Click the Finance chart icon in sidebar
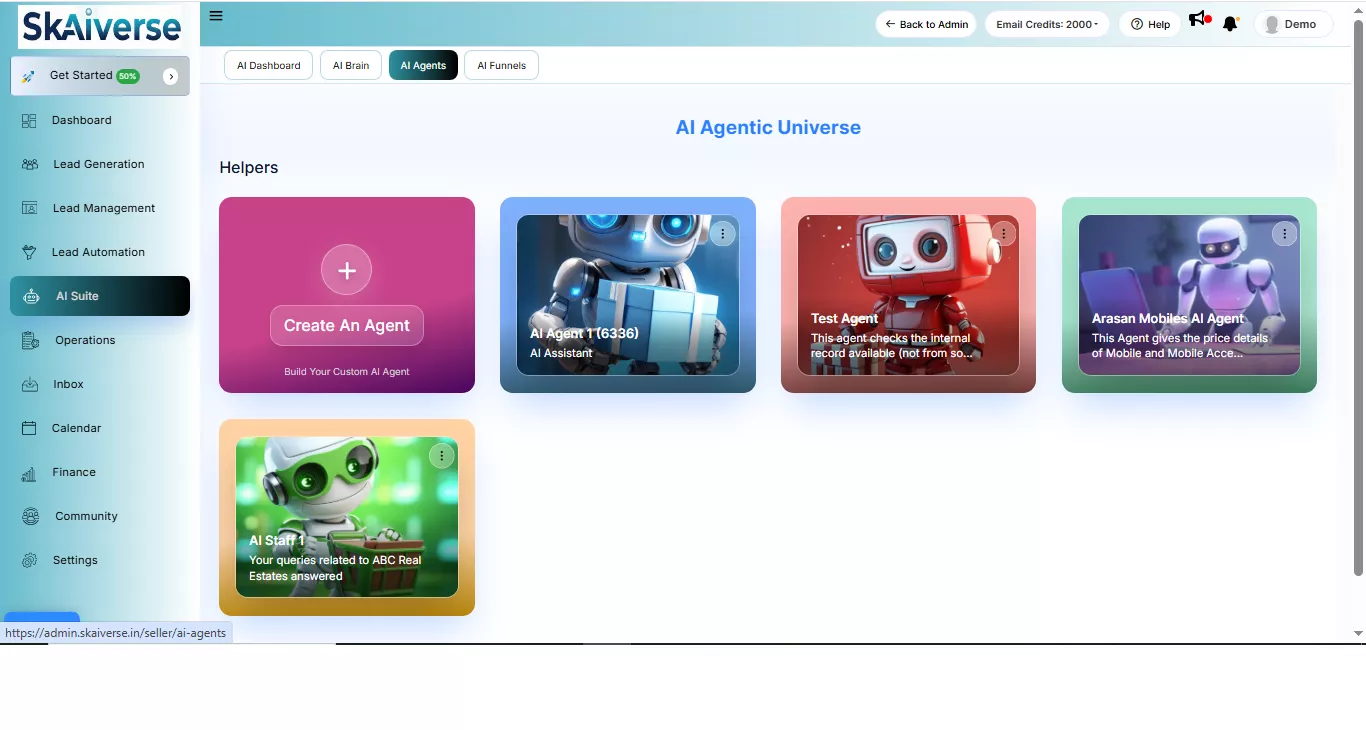Image resolution: width=1366 pixels, height=730 pixels. pos(30,473)
